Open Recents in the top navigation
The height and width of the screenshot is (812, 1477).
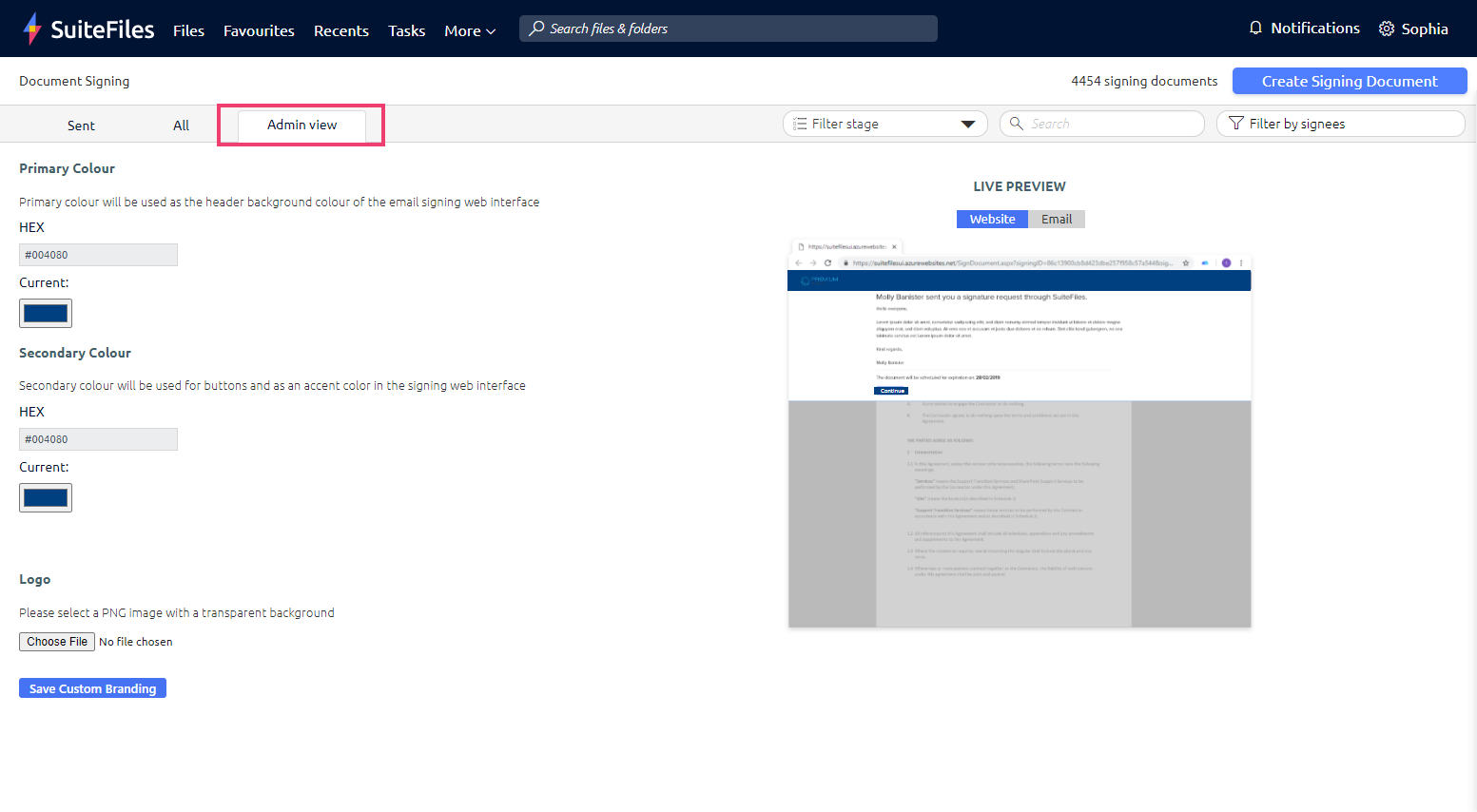pos(341,30)
